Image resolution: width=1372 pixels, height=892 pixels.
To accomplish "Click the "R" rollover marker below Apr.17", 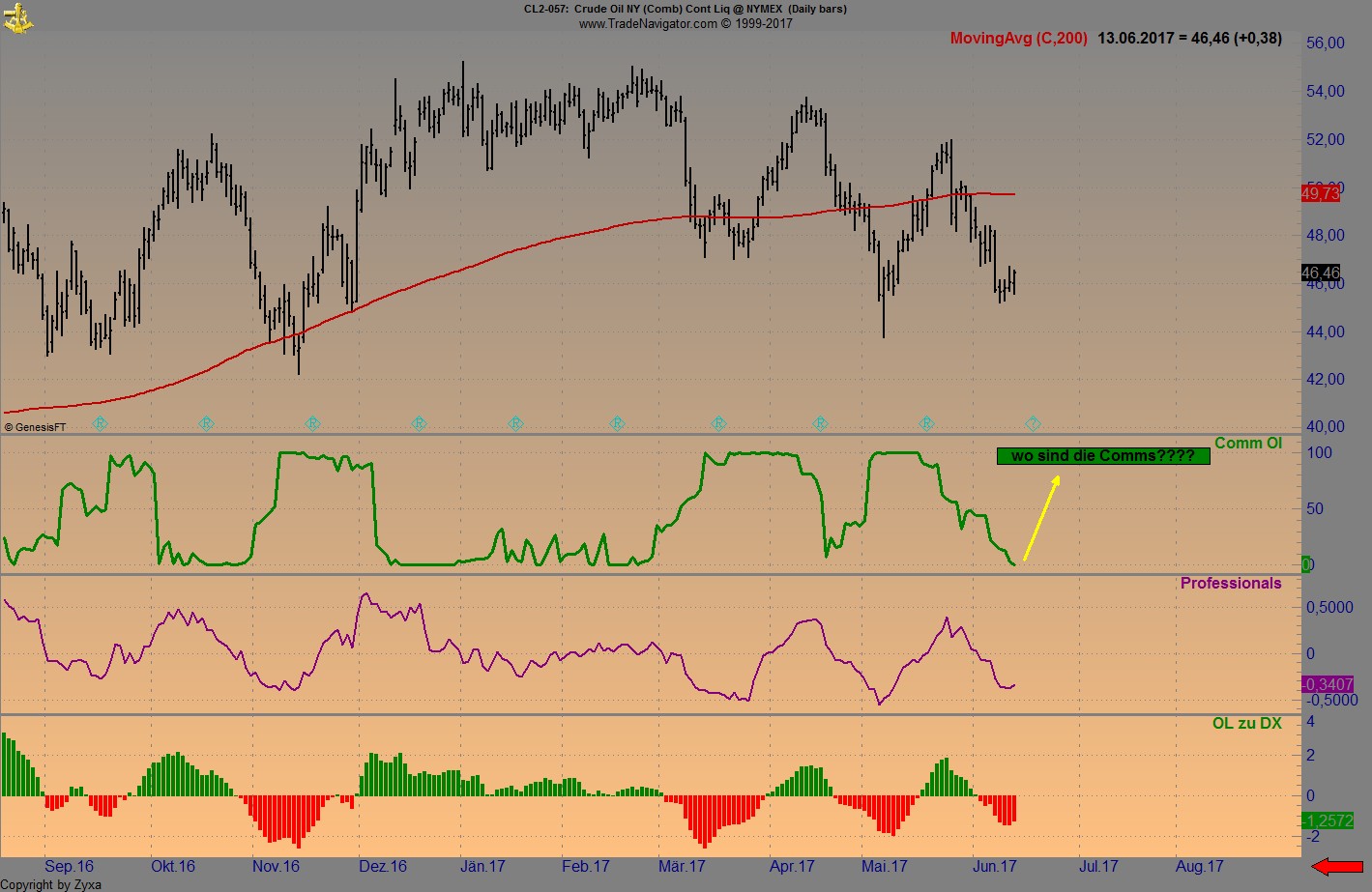I will point(820,423).
